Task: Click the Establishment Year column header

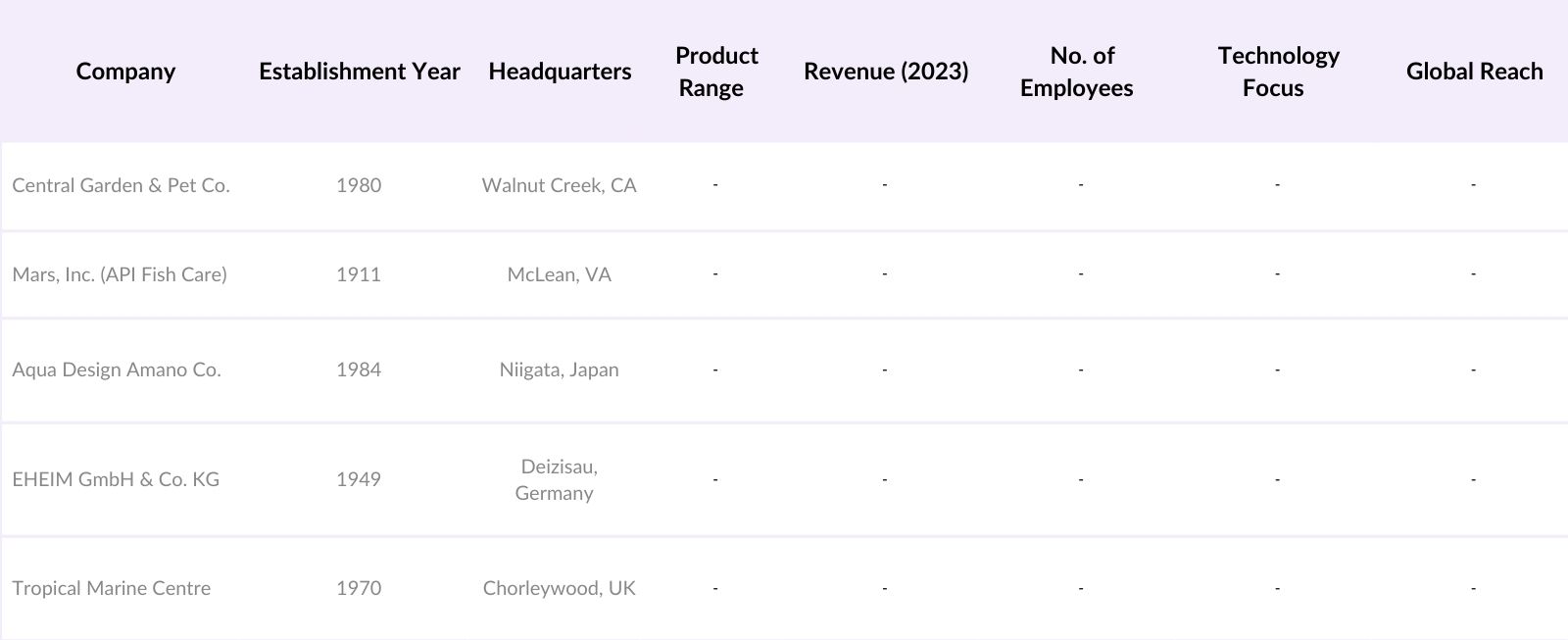Action: tap(359, 72)
